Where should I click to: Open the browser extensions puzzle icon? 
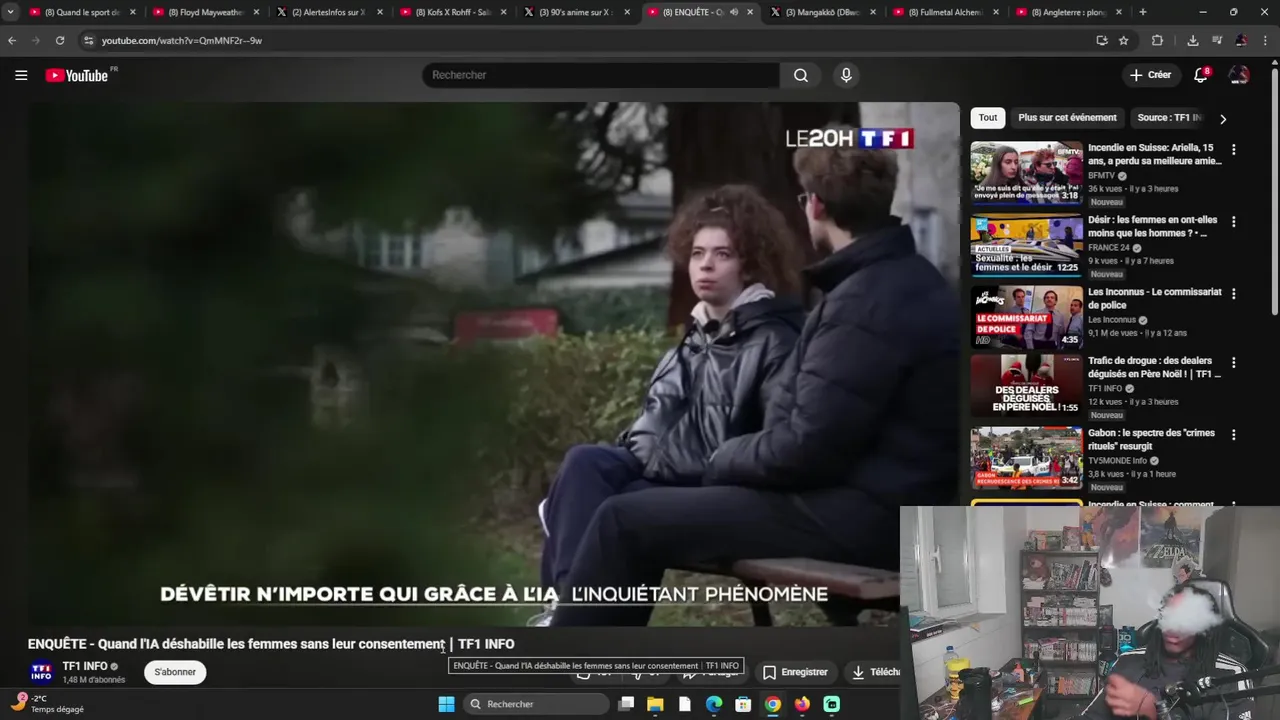click(x=1157, y=40)
